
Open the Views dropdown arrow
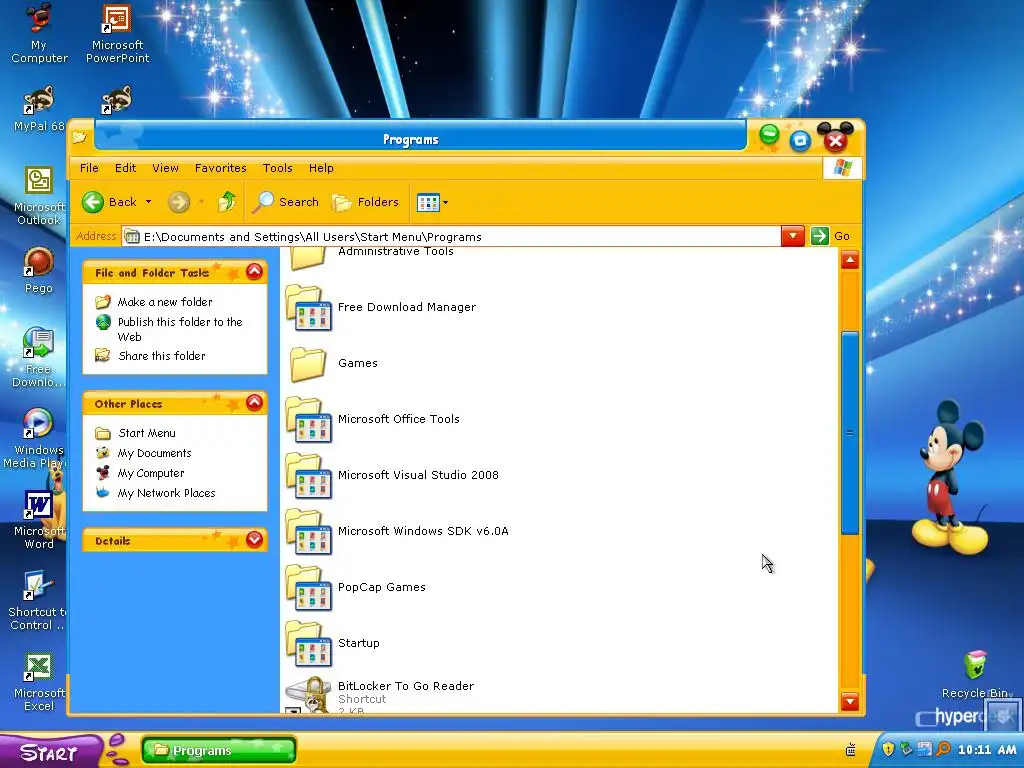click(x=445, y=203)
